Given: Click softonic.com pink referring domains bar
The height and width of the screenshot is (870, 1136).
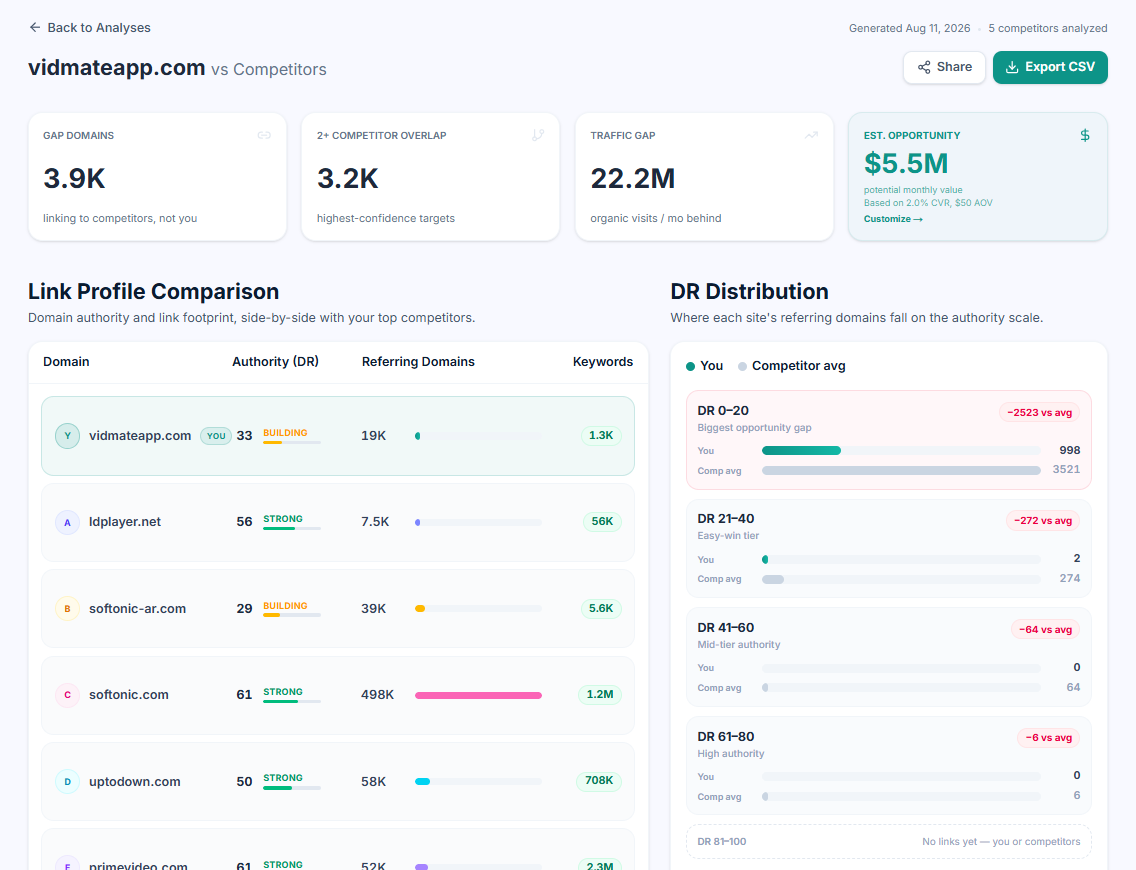Looking at the screenshot, I should coord(478,695).
